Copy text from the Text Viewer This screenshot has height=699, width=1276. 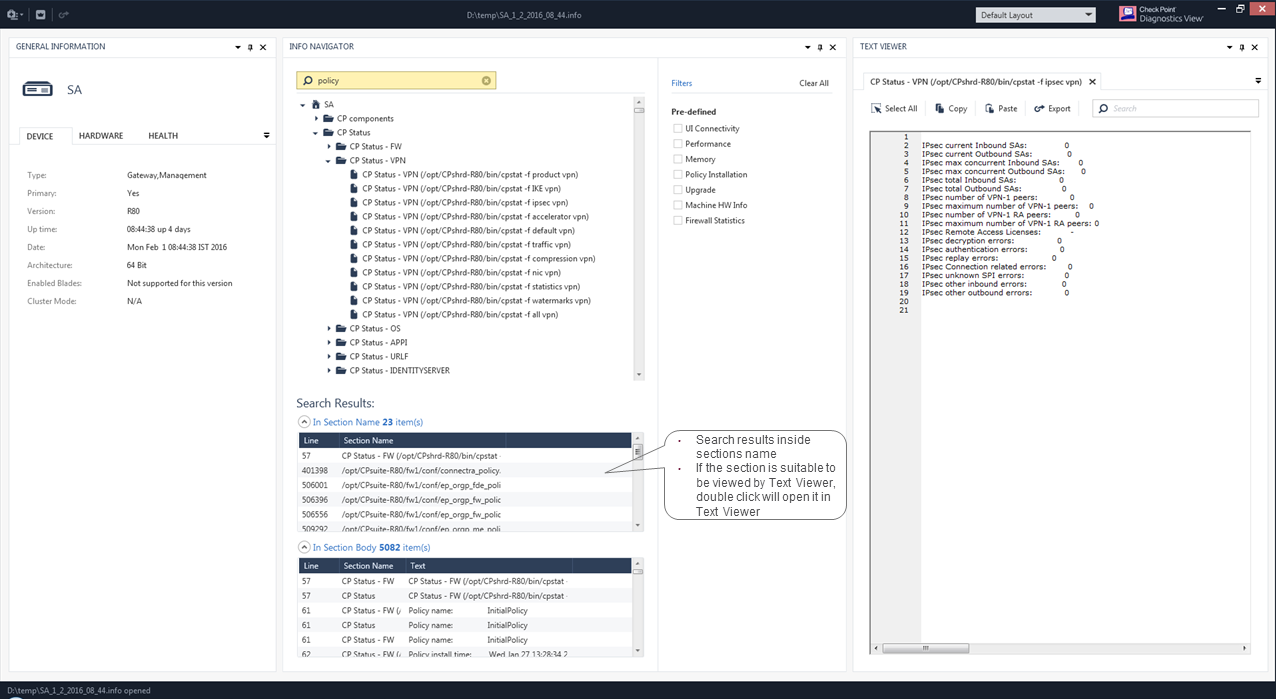coord(950,108)
